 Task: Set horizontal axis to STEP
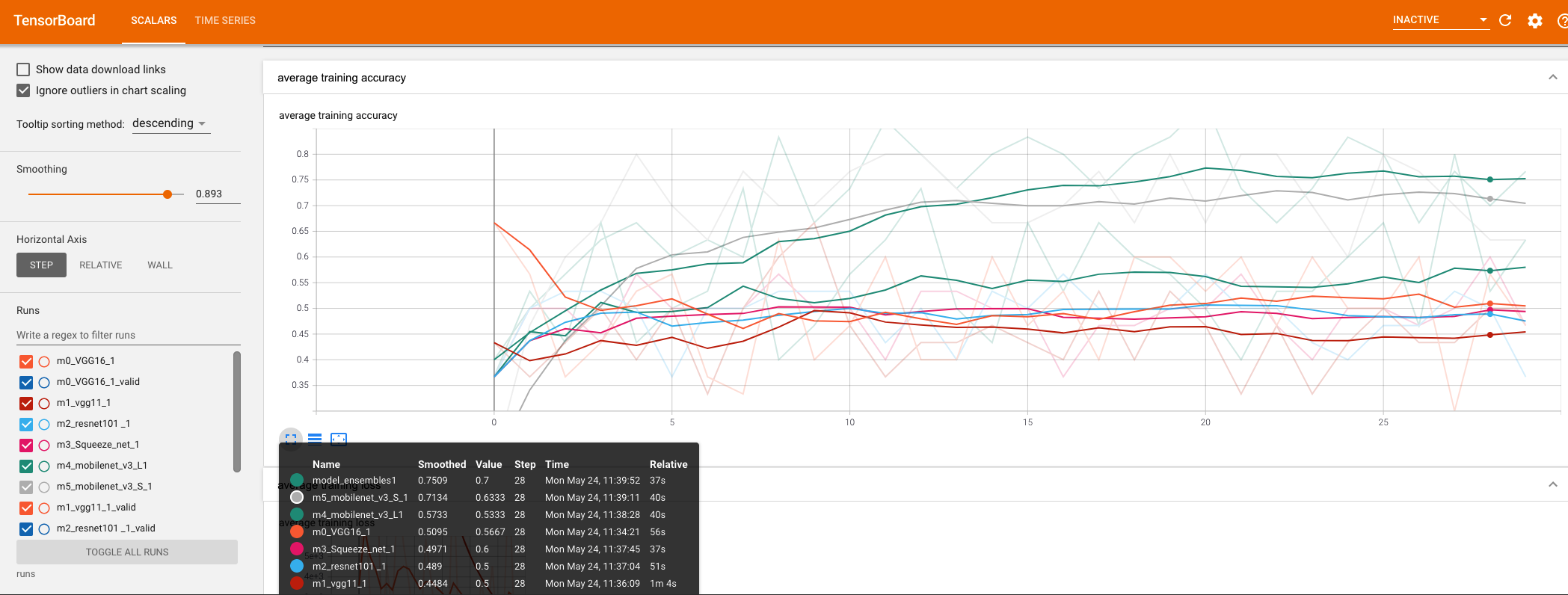41,265
